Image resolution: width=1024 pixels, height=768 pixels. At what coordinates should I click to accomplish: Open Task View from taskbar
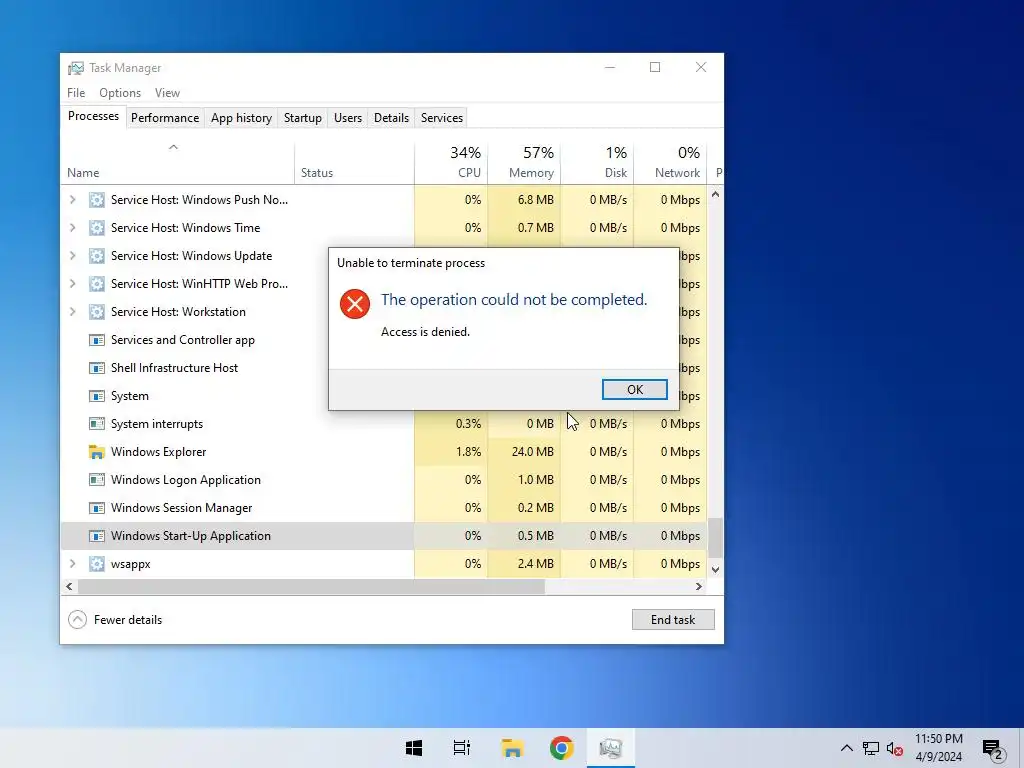pos(462,748)
